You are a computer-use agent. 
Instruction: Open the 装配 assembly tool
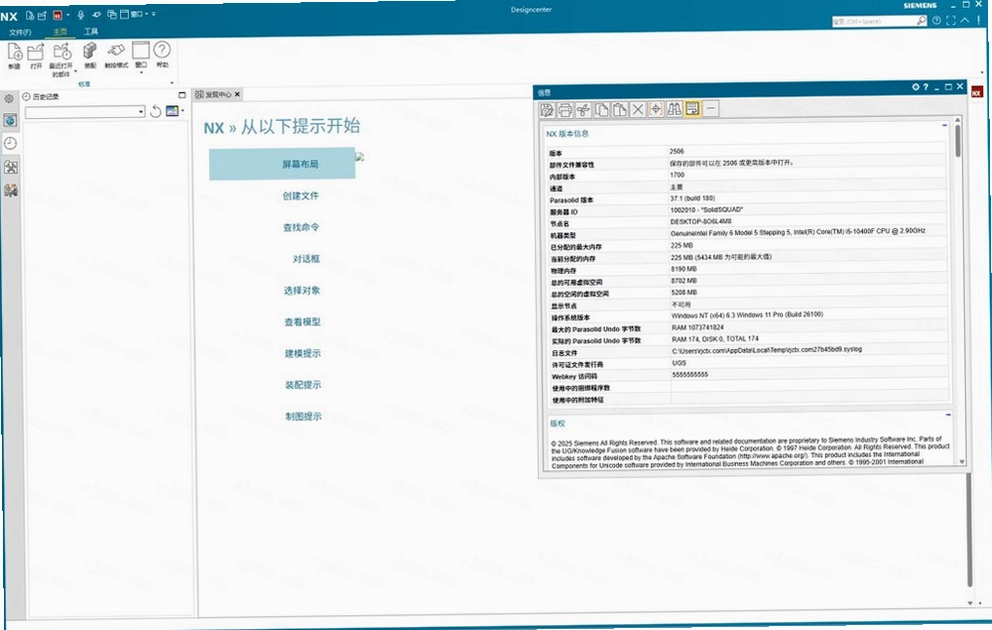[90, 54]
